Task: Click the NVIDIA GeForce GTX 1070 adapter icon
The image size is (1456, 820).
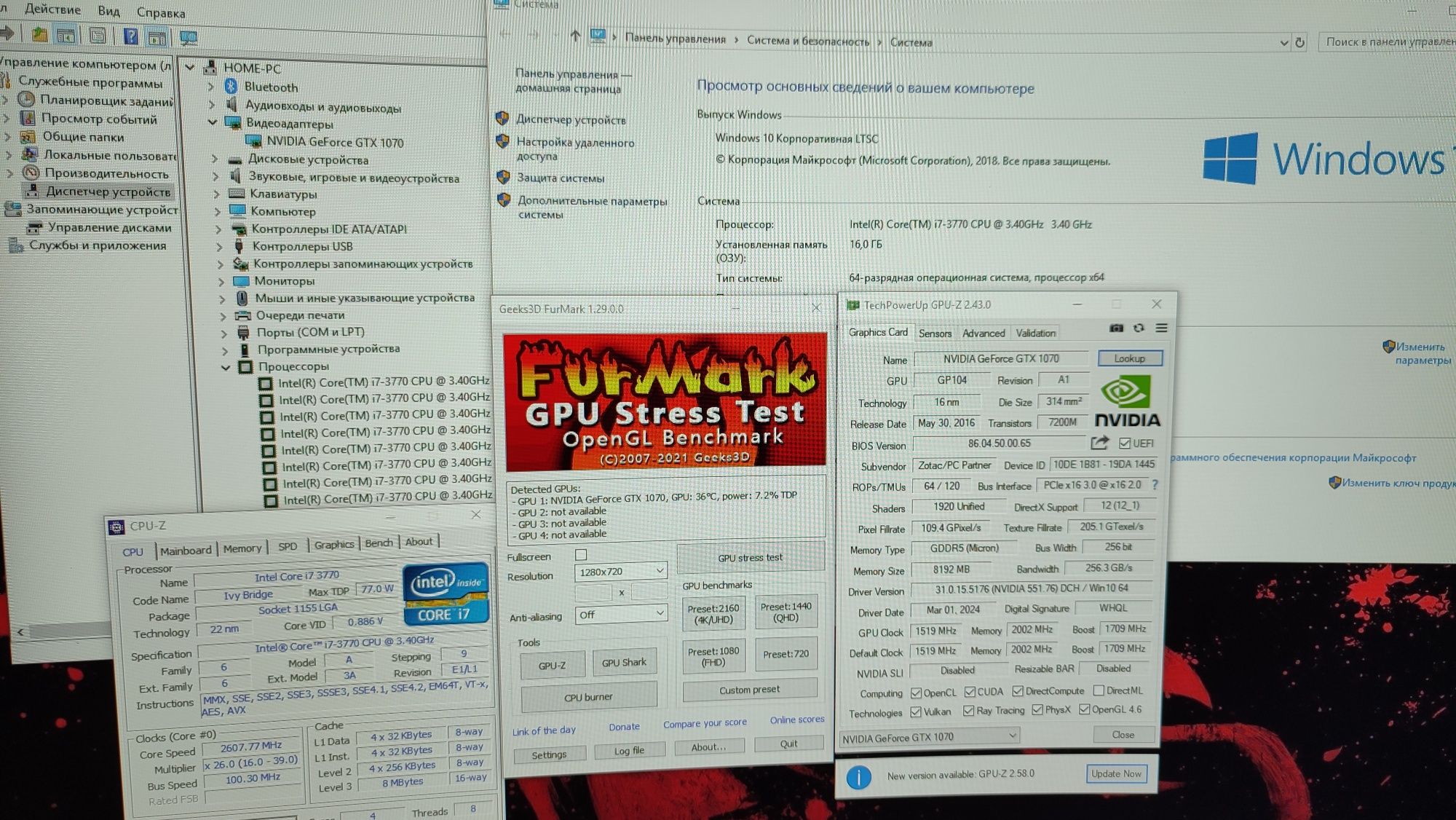Action: click(253, 141)
